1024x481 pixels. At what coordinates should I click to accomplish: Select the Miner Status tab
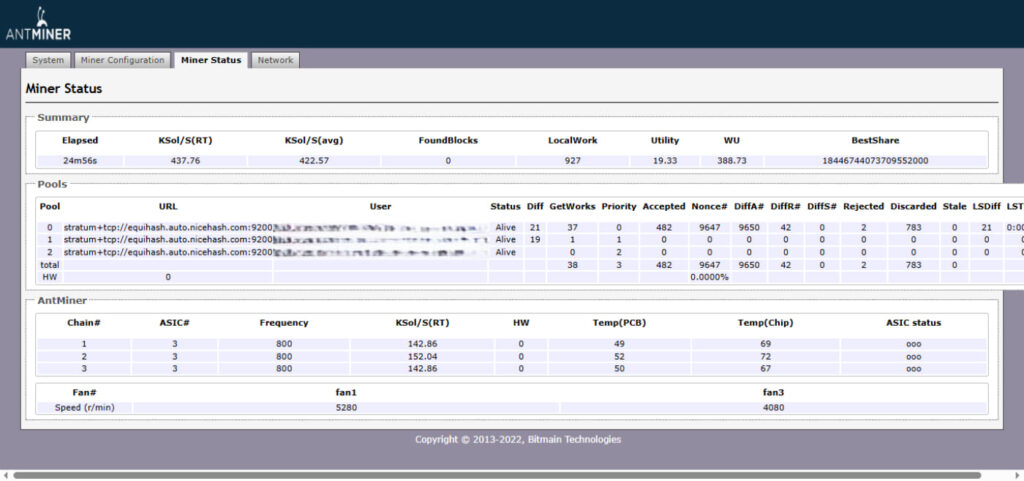pyautogui.click(x=211, y=60)
